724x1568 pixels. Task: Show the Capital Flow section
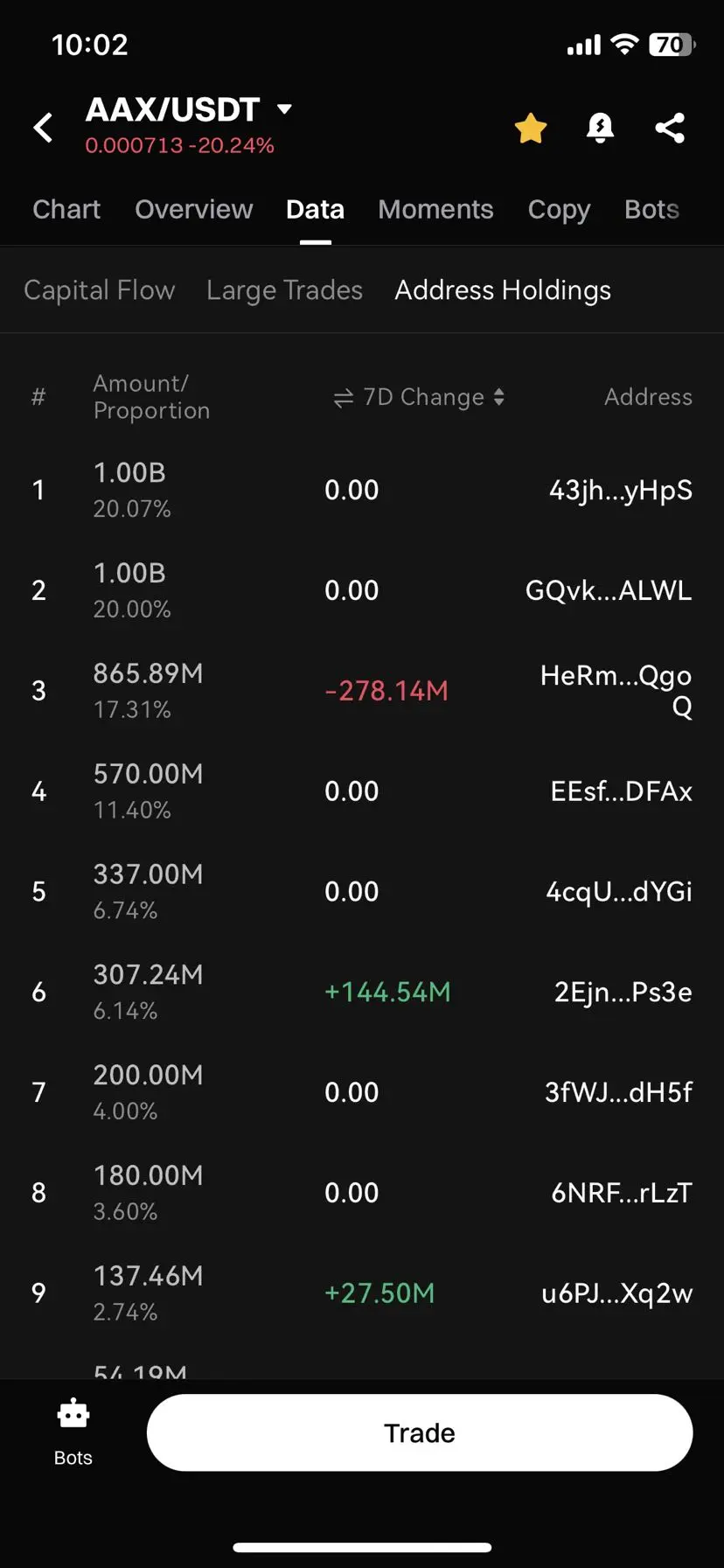[100, 290]
